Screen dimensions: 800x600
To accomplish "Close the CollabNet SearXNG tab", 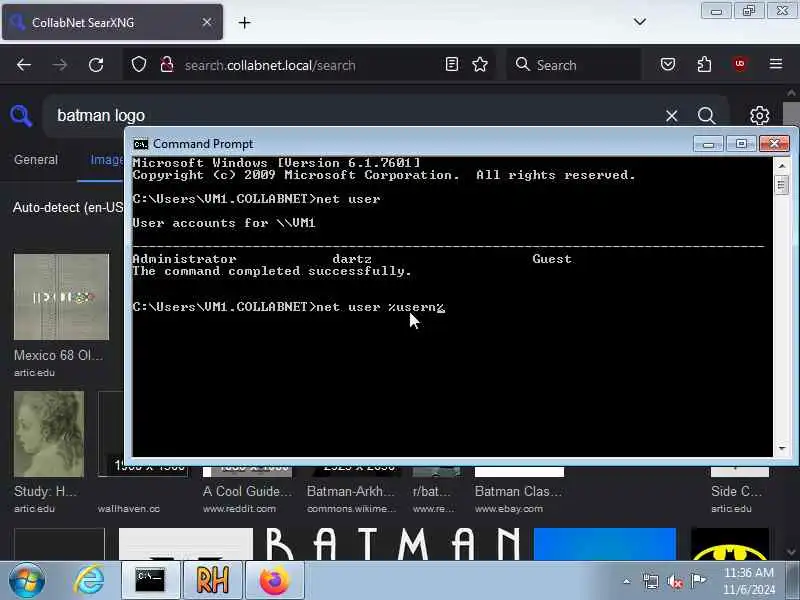I will tap(207, 22).
